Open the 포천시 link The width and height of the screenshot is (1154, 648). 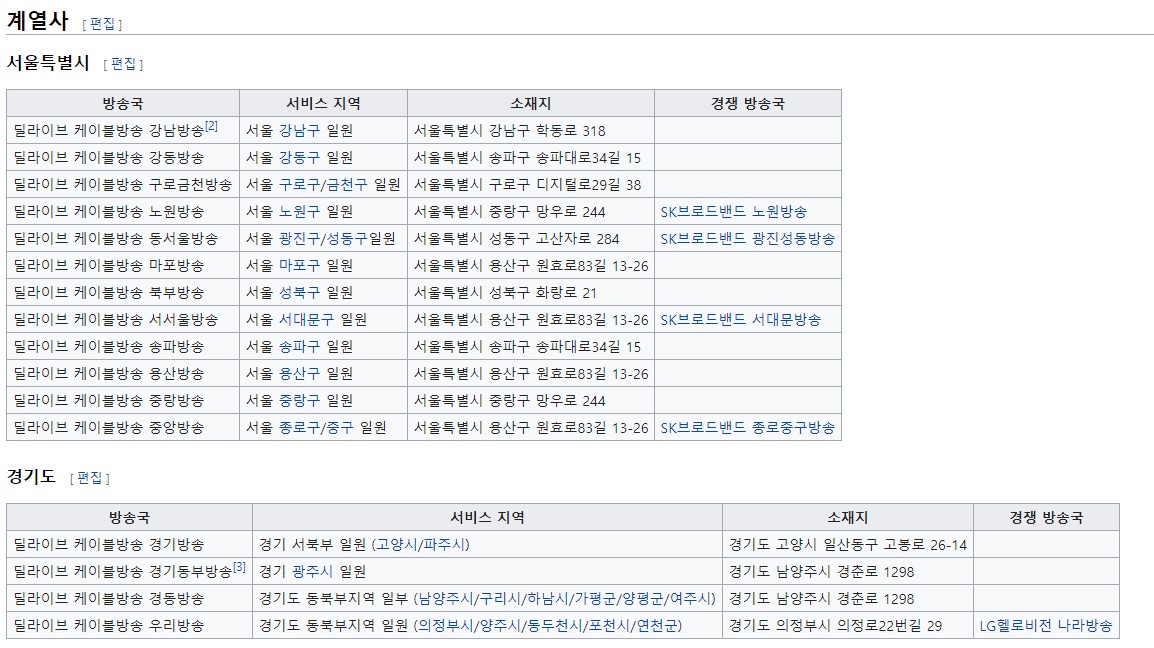(x=608, y=625)
